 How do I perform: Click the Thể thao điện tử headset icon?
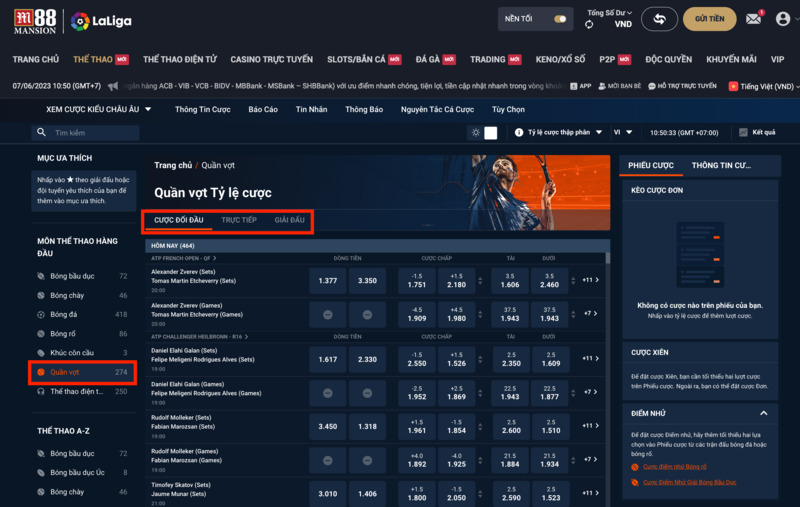(41, 391)
